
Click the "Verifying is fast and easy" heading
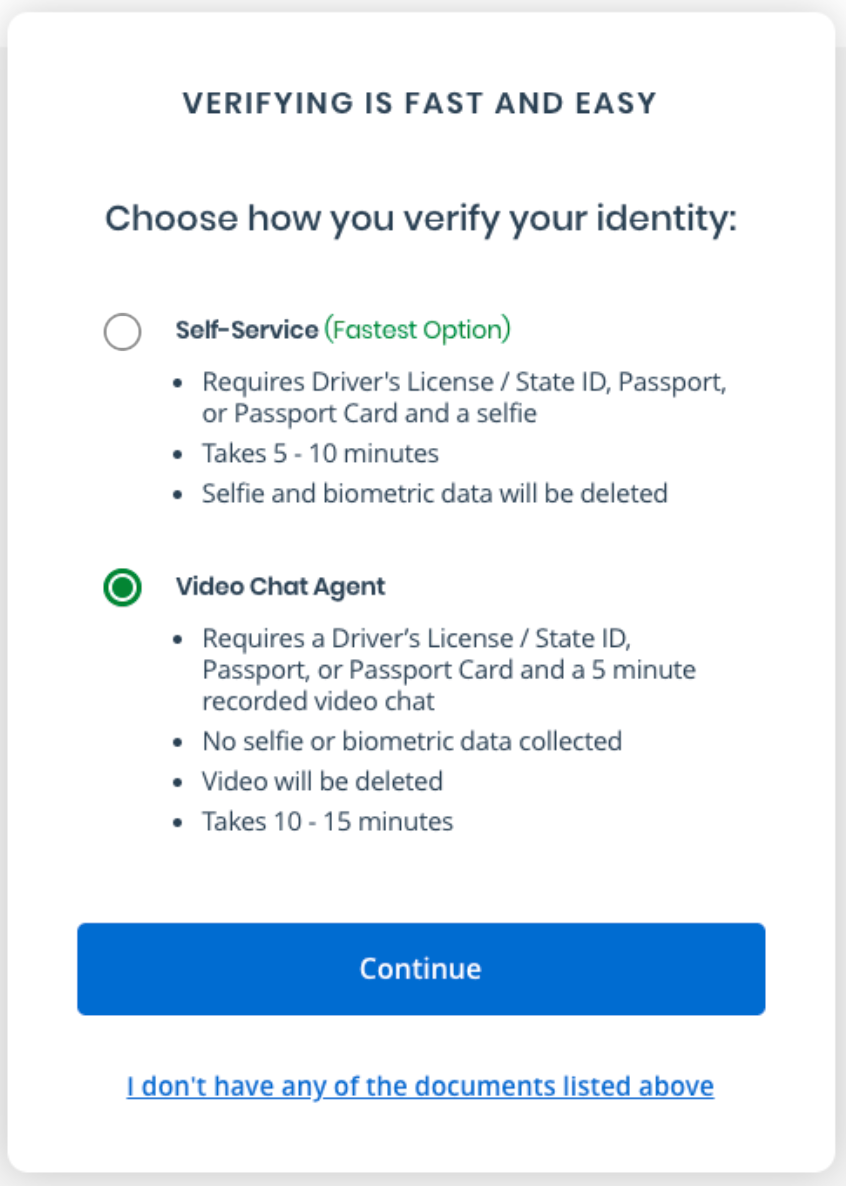click(x=420, y=103)
